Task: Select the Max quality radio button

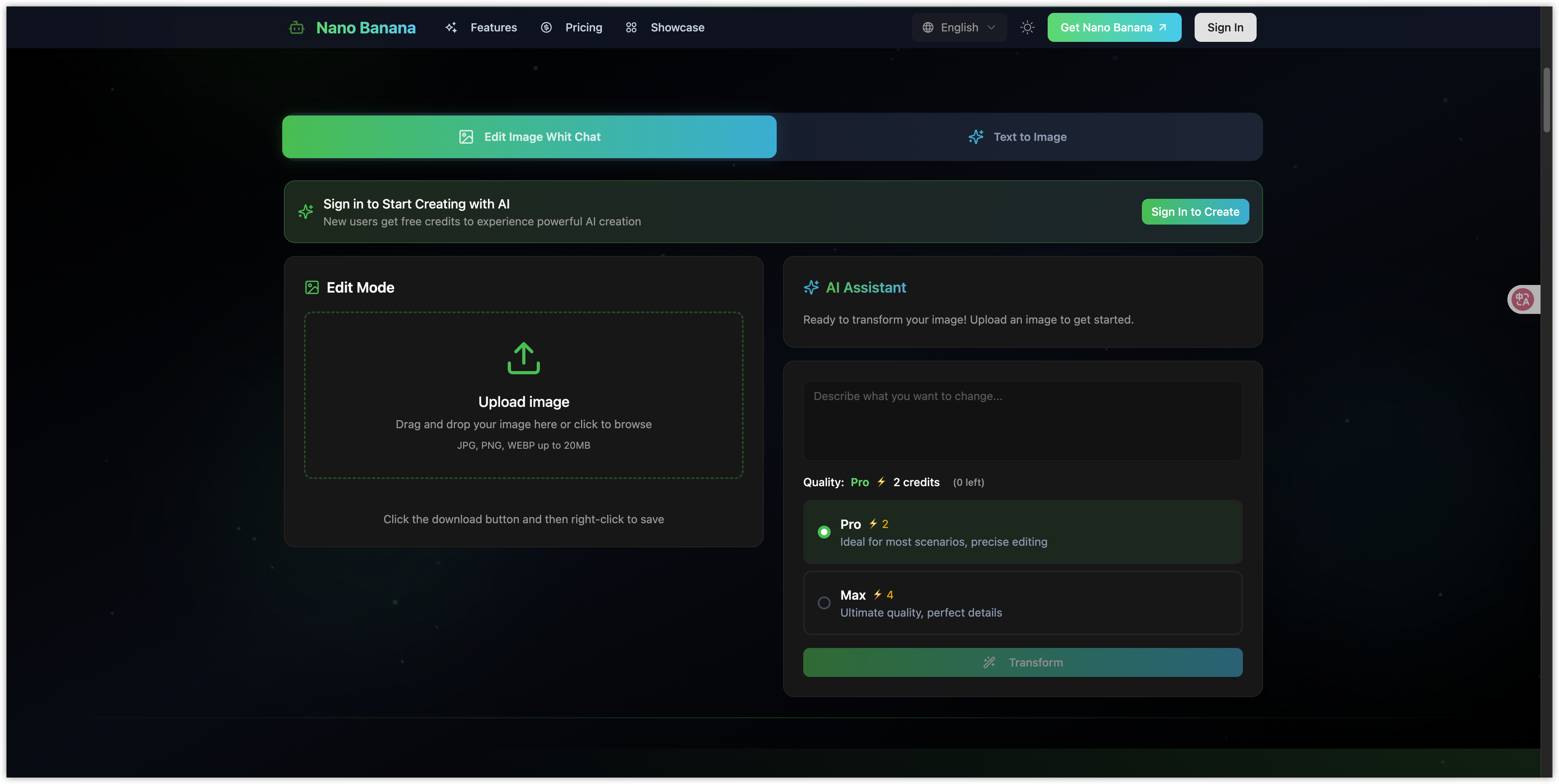Action: (x=824, y=603)
